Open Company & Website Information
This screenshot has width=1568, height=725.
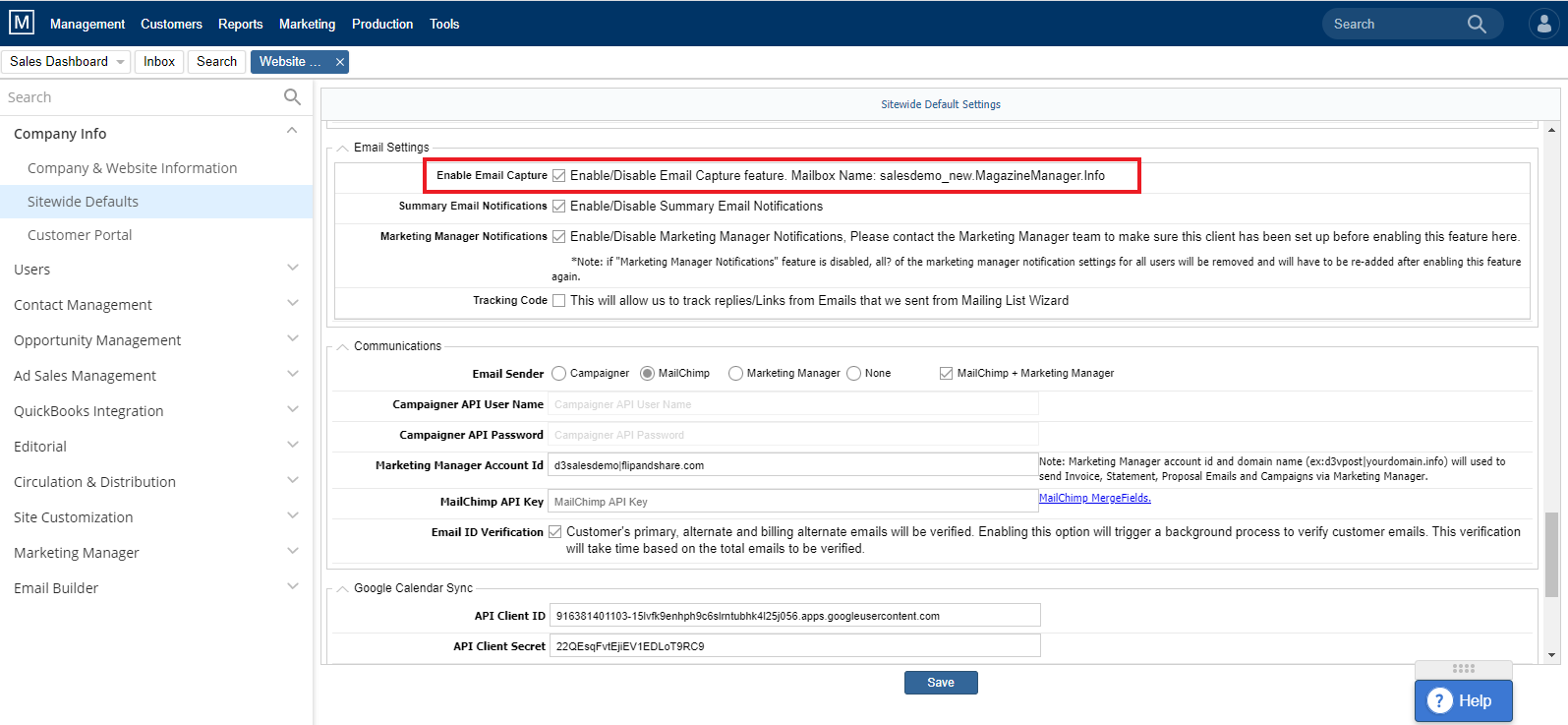(x=132, y=168)
